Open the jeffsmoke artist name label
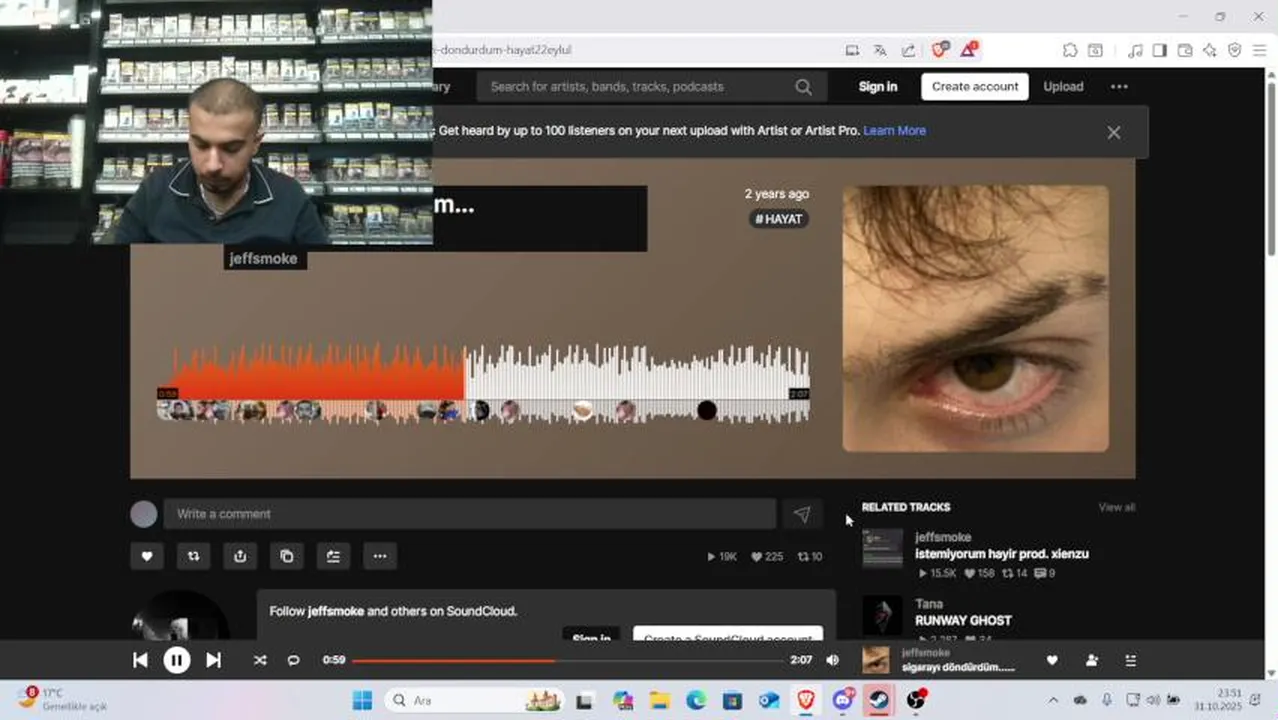The image size is (1278, 720). (x=263, y=259)
